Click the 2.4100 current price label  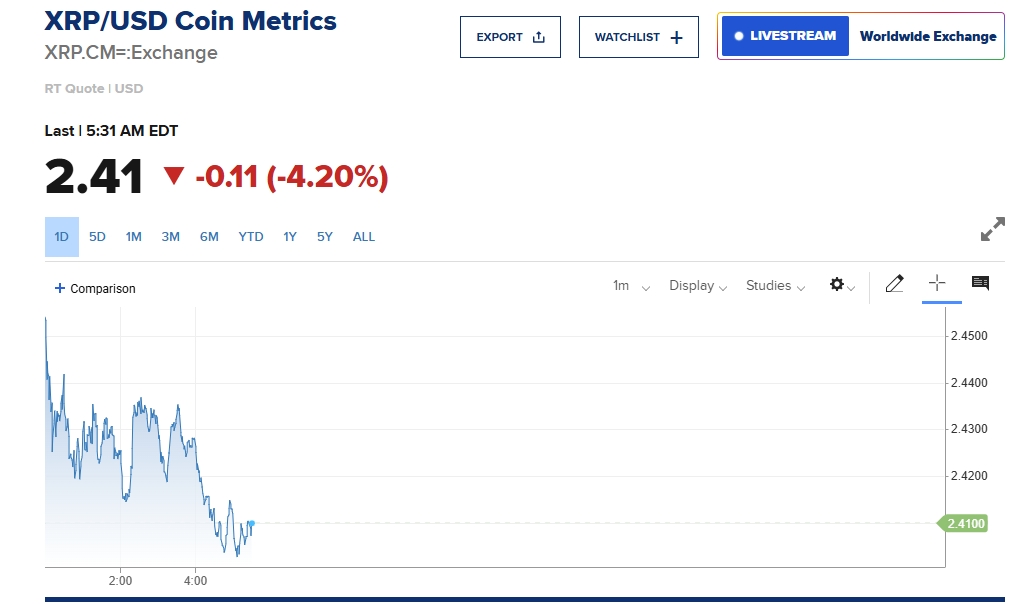962,523
